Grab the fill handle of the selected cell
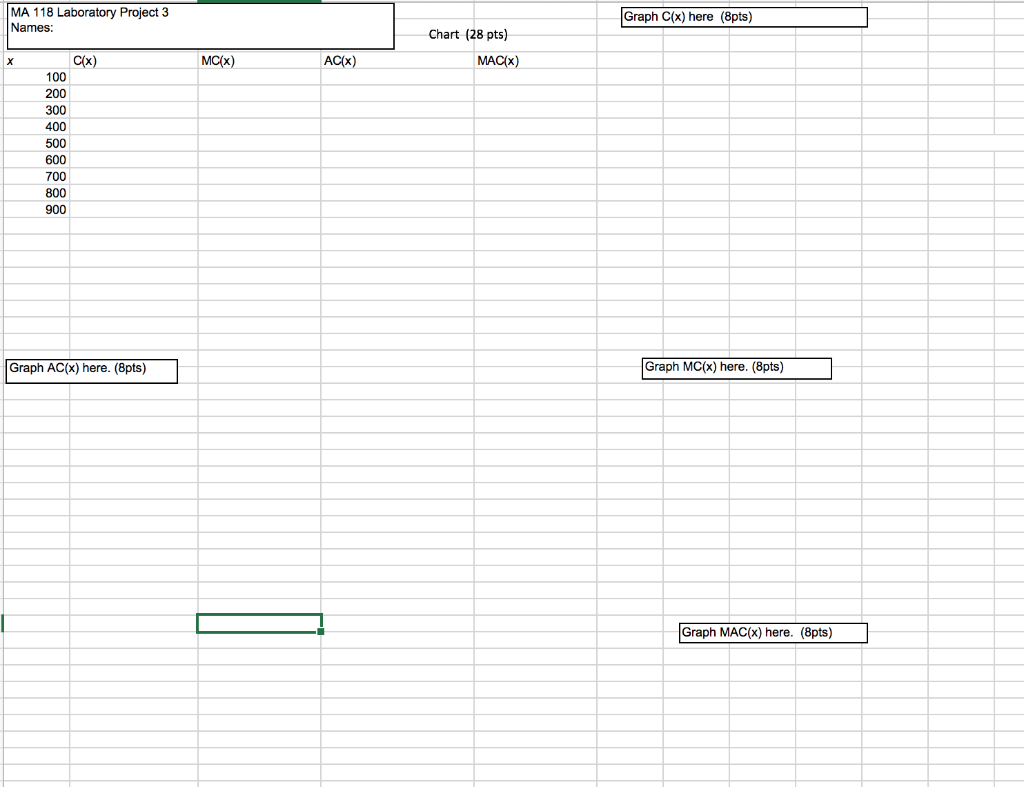The image size is (1024, 787). pyautogui.click(x=321, y=631)
